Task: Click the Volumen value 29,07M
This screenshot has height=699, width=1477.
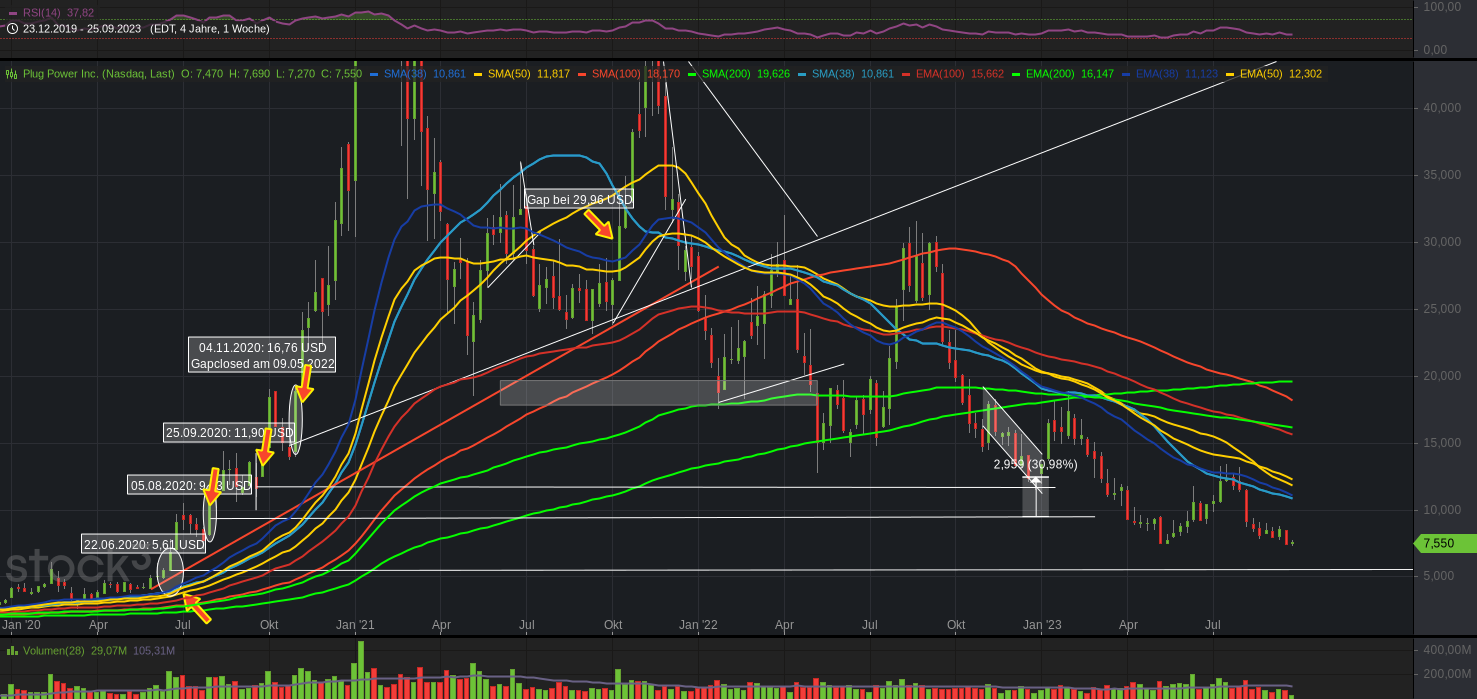Action: pos(109,651)
